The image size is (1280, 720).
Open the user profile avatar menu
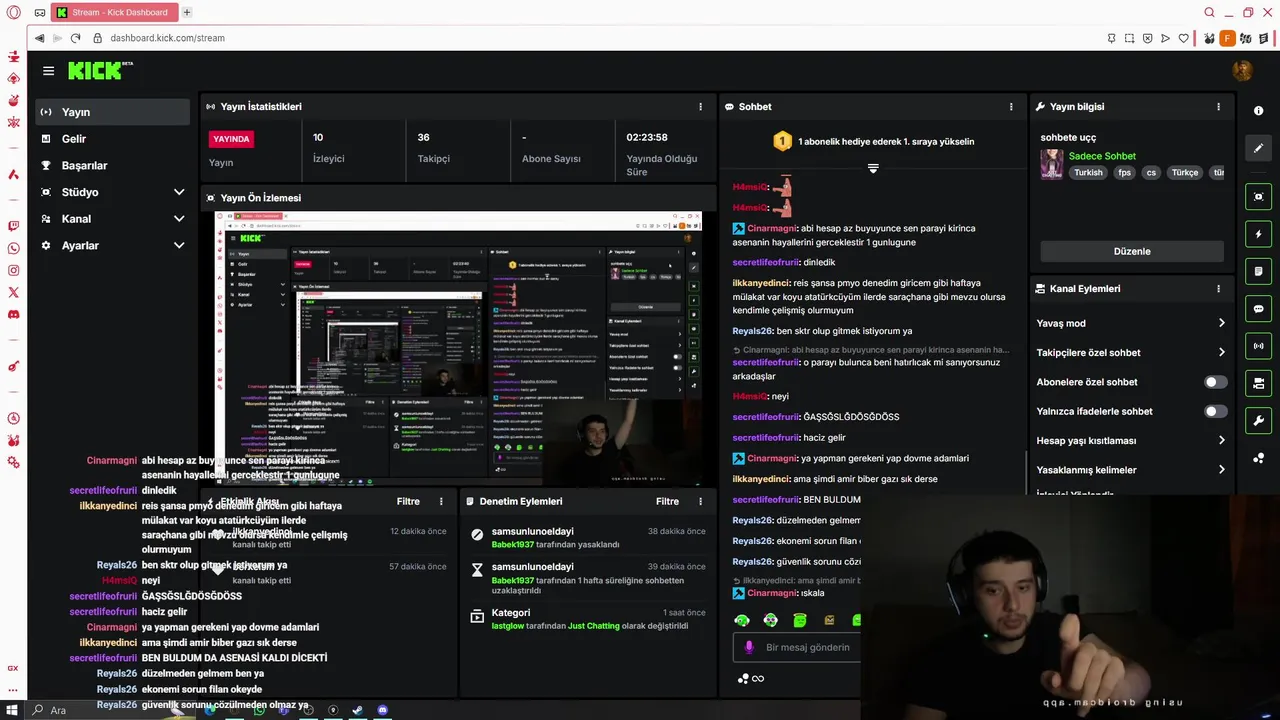1242,70
